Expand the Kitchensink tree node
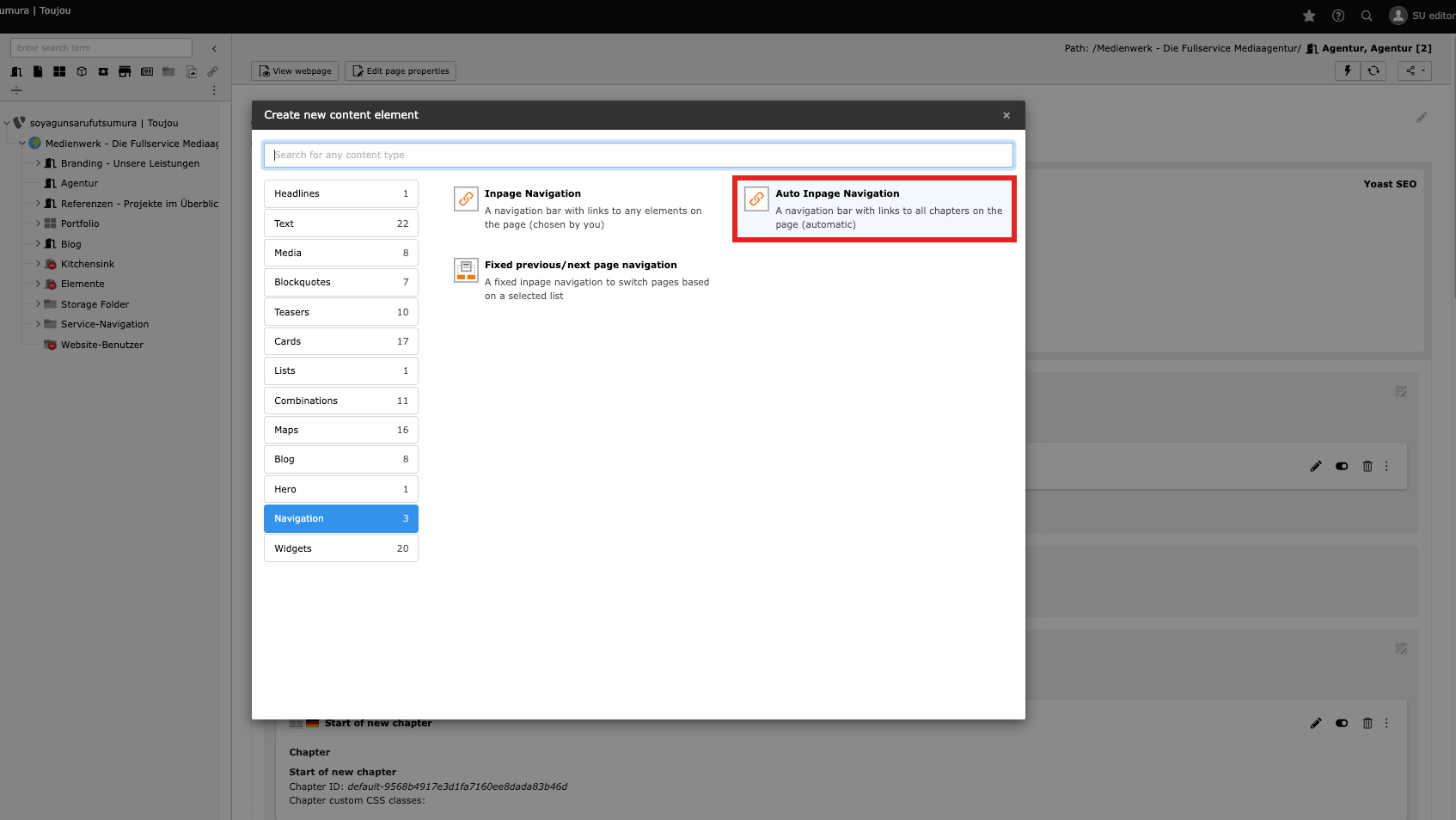1456x820 pixels. (38, 264)
